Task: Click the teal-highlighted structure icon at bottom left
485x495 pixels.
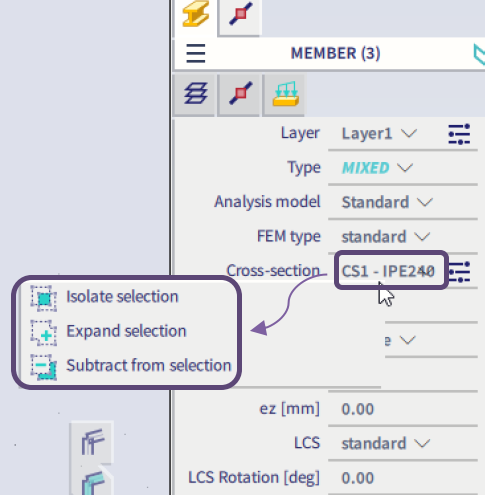Action: [93, 482]
